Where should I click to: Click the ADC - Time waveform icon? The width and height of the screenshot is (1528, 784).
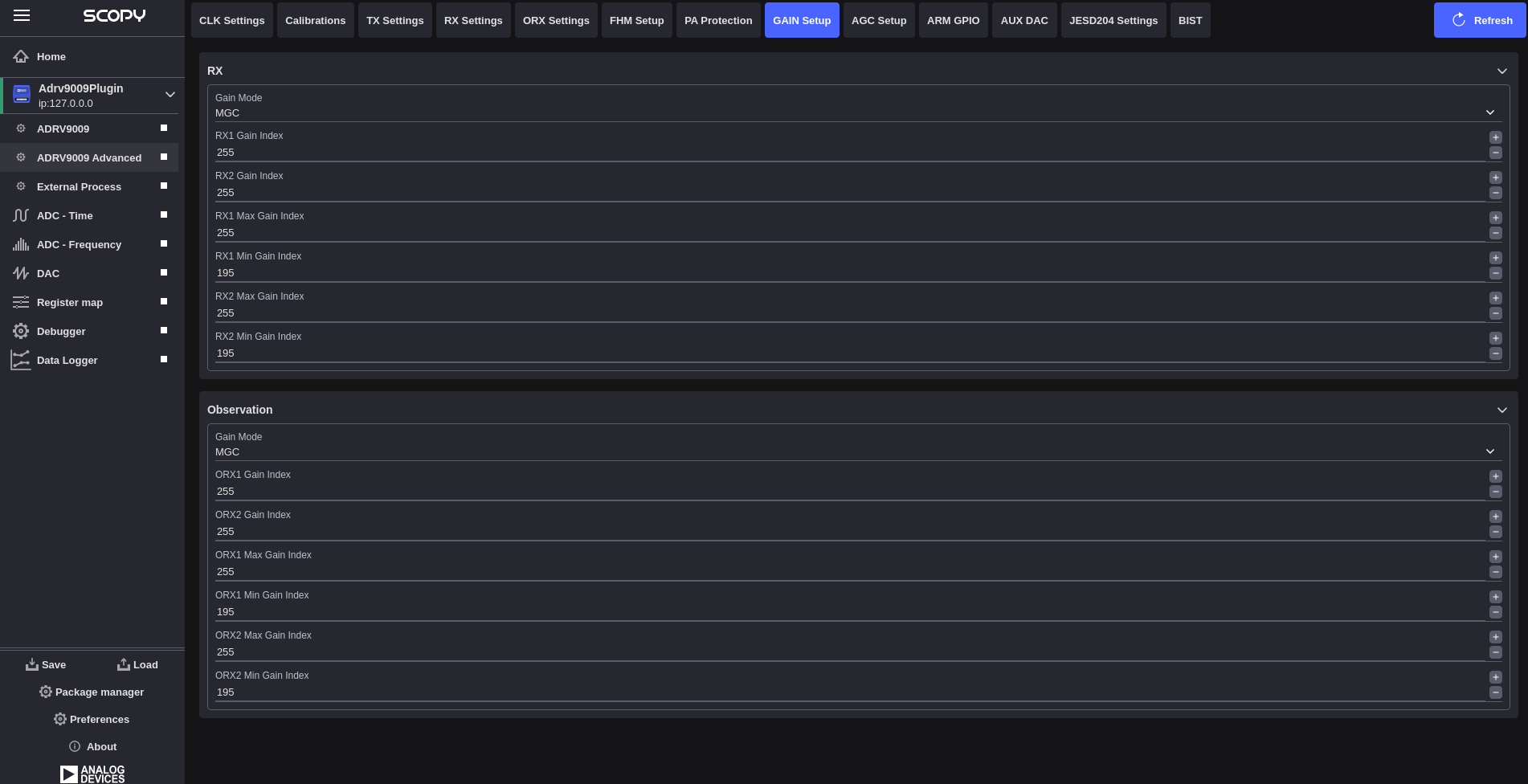coord(21,215)
